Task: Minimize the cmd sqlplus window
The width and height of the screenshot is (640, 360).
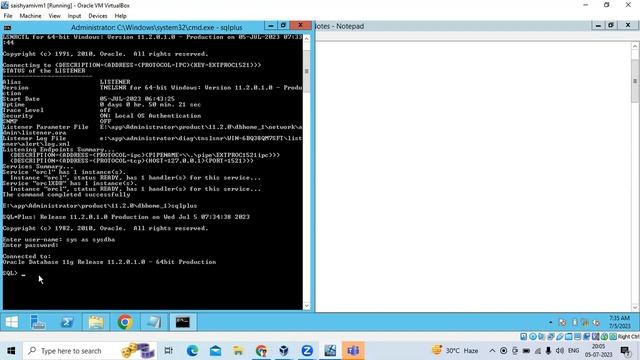Action: 270,25
